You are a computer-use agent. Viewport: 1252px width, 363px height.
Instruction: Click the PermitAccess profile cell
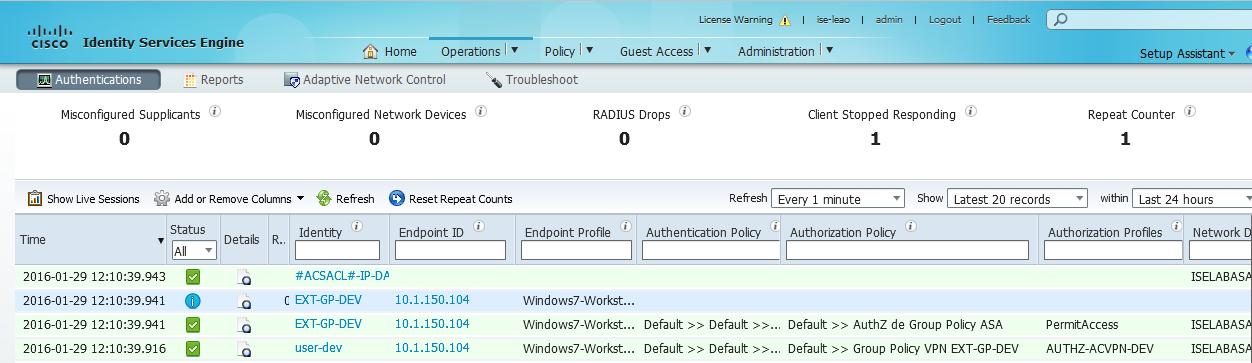coord(1082,324)
